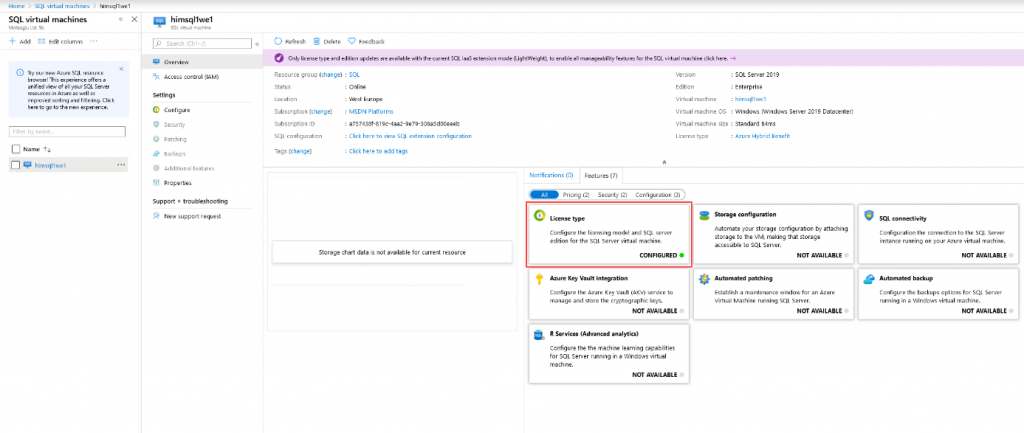This screenshot has height=433, width=1024.
Task: Focus the Filter by name field
Action: click(67, 132)
